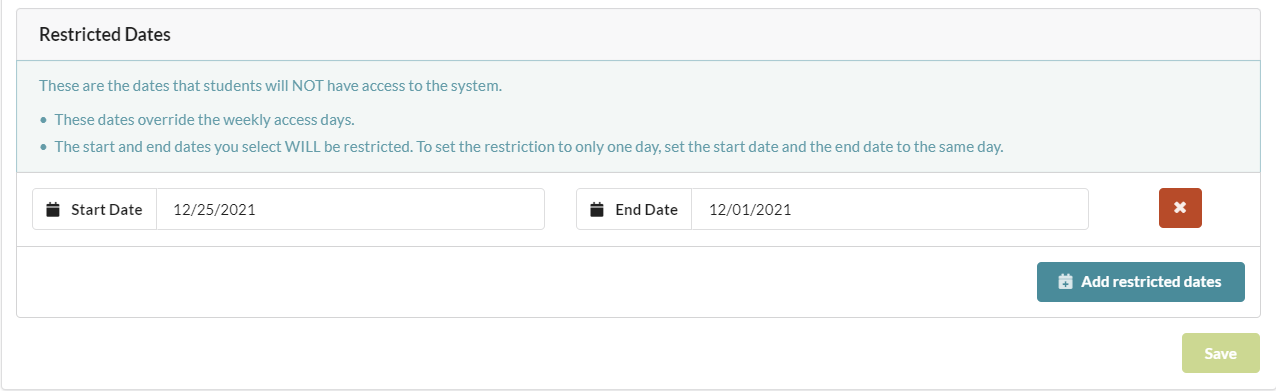Click the calendar icon beside Start Date
This screenshot has width=1276, height=391.
[x=53, y=210]
